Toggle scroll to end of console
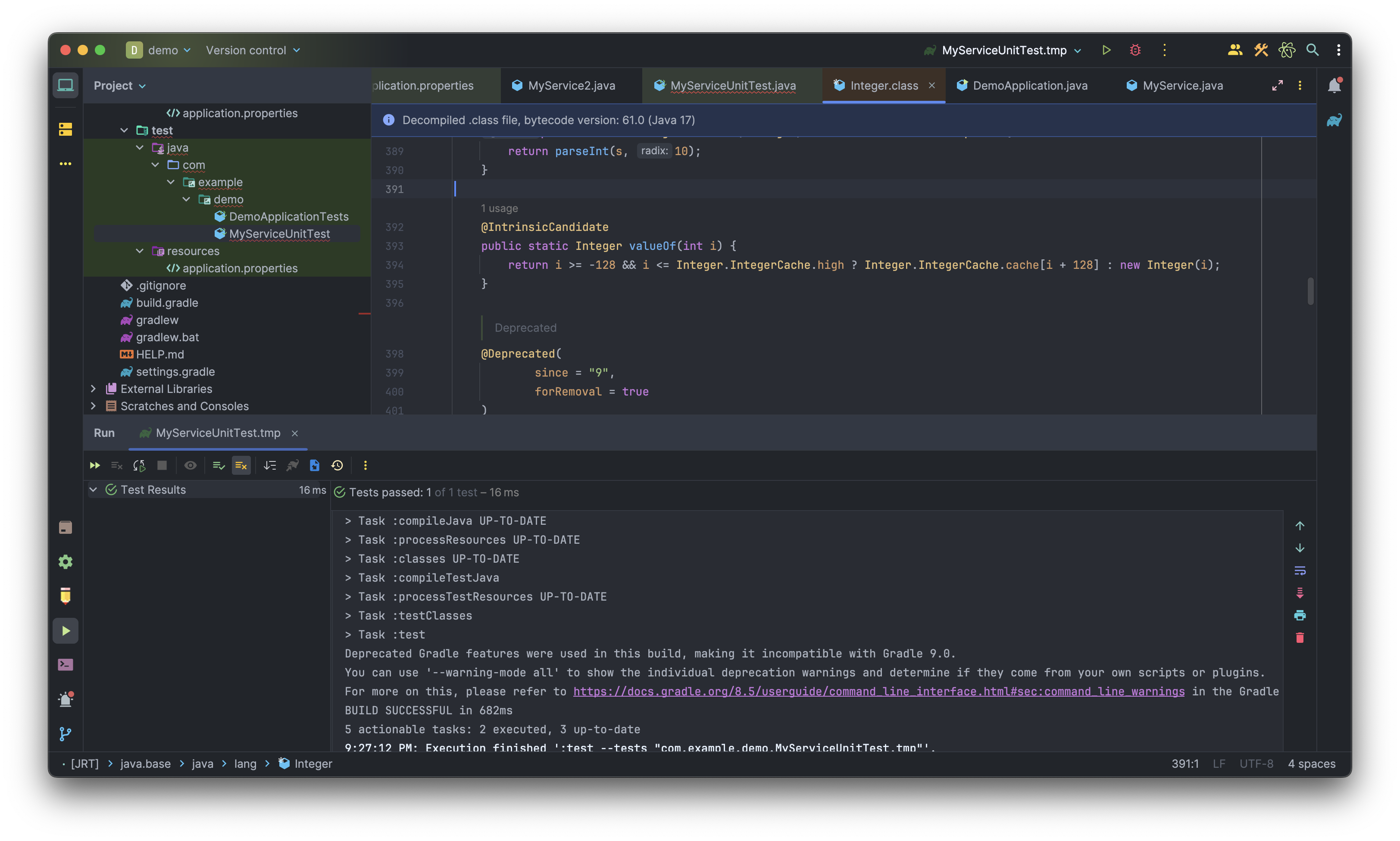This screenshot has height=841, width=1400. (1300, 593)
